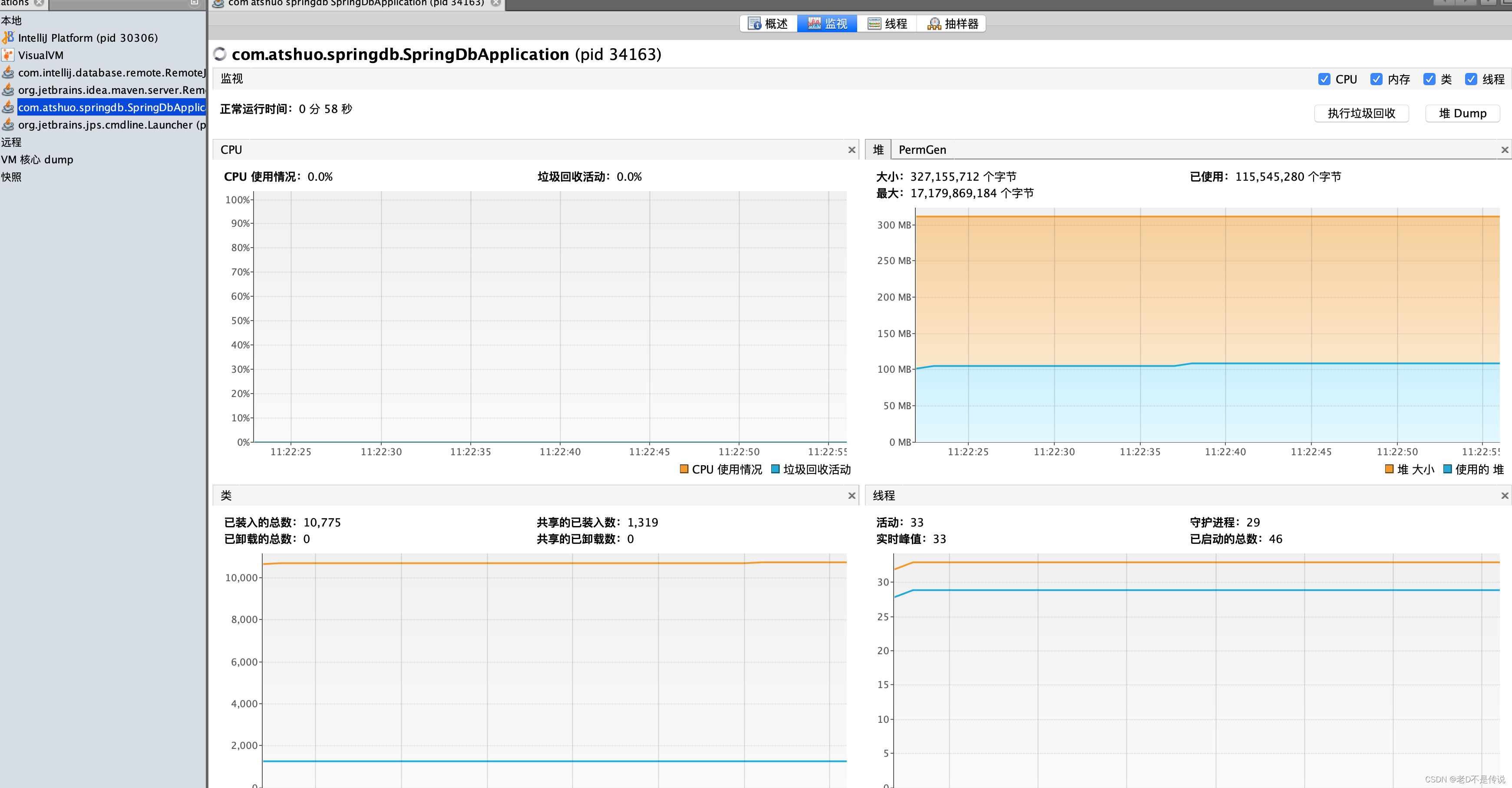Click the '实时峰值: 33' thread stat
1512x788 pixels.
point(911,539)
